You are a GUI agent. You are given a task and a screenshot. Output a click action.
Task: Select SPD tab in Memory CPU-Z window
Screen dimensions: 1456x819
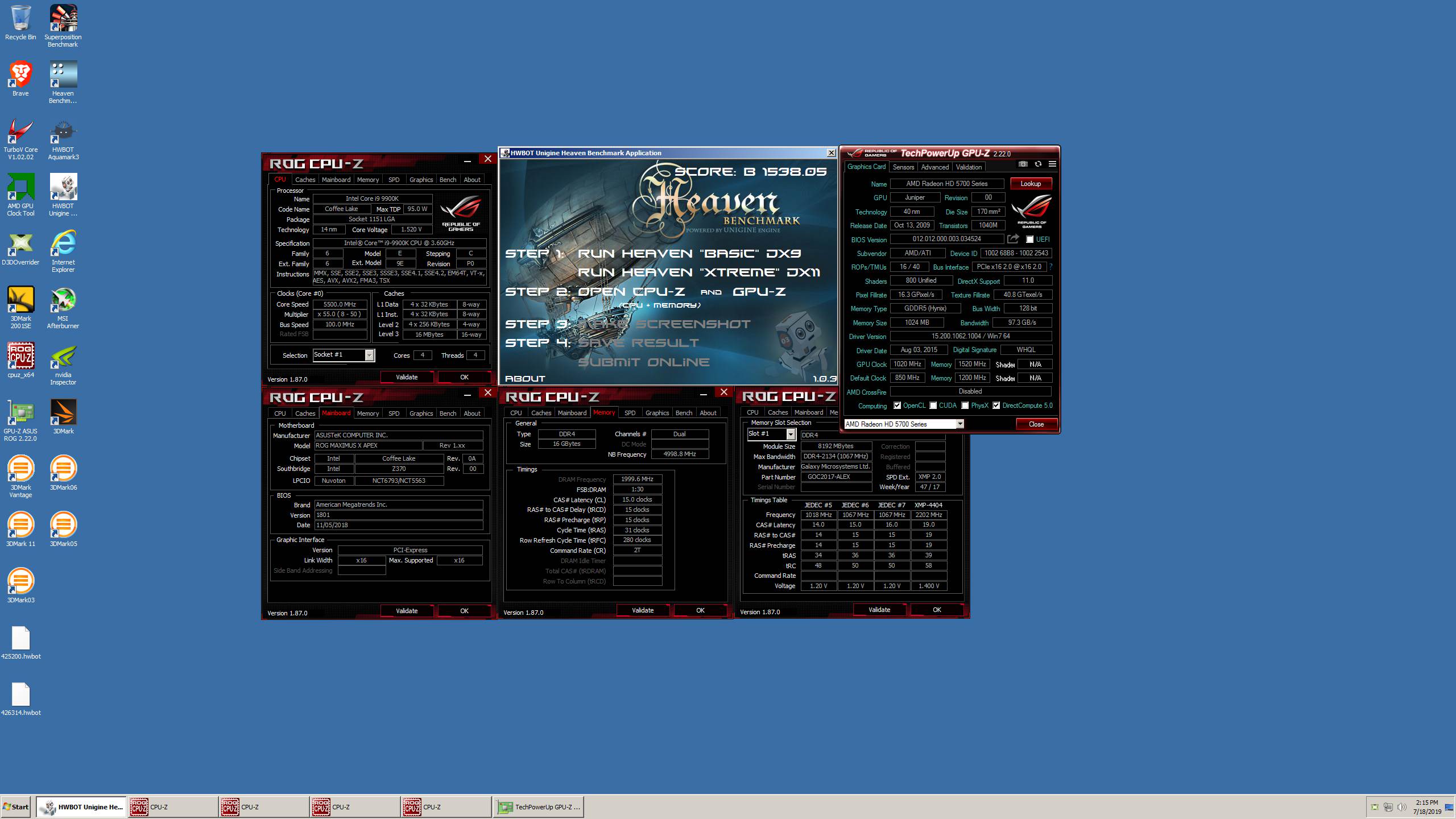pos(630,413)
